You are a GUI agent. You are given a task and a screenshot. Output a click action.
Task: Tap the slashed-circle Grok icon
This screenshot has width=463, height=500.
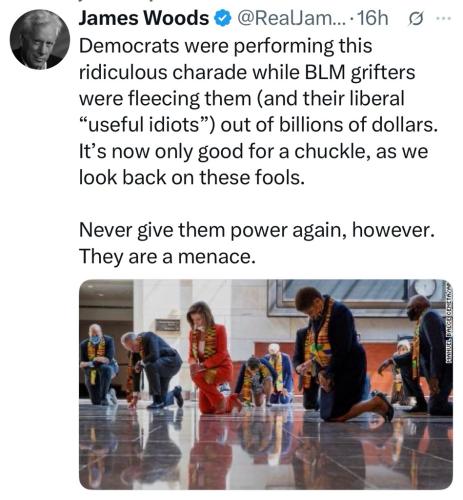coord(416,19)
